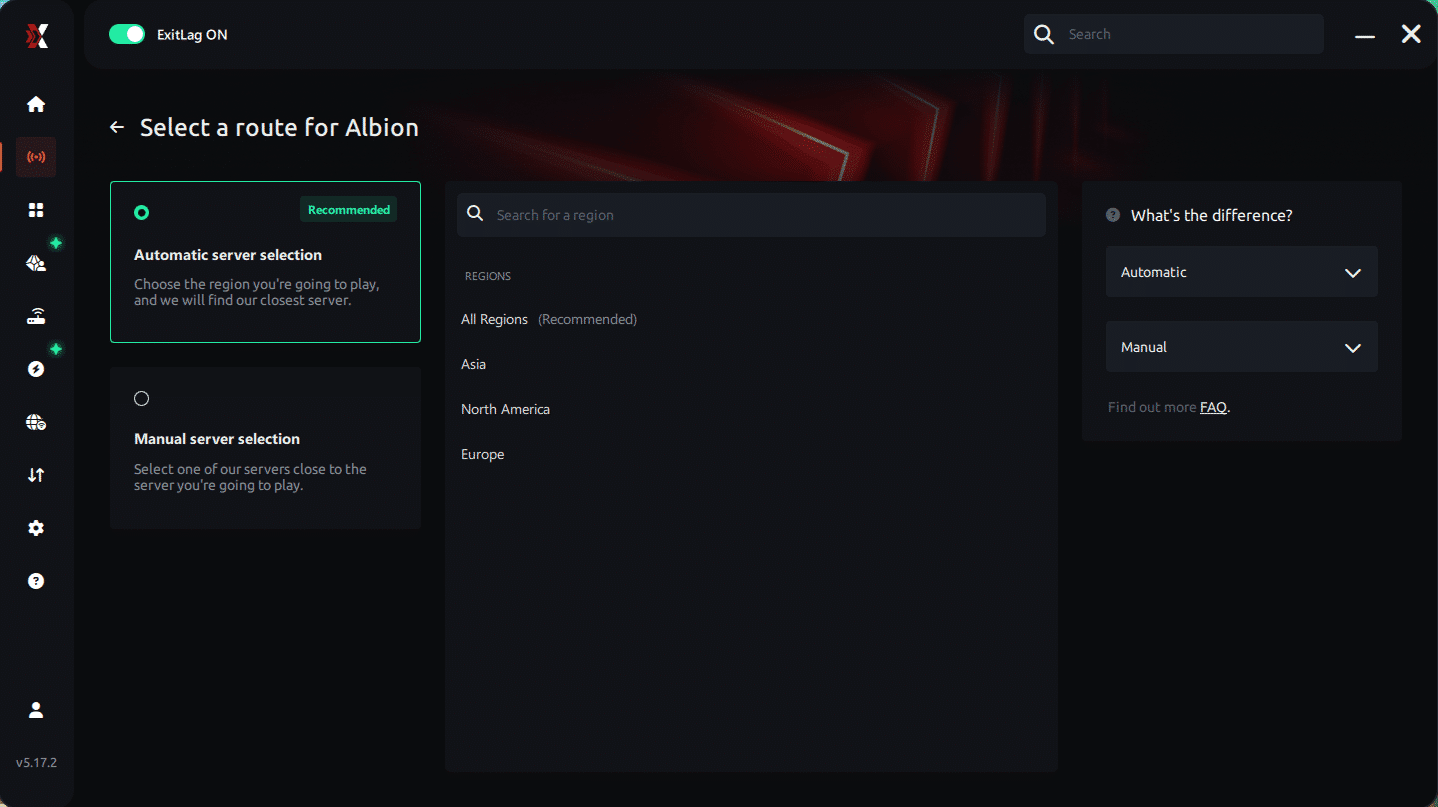Focus the Search for a region field
This screenshot has width=1438, height=807.
(x=751, y=215)
